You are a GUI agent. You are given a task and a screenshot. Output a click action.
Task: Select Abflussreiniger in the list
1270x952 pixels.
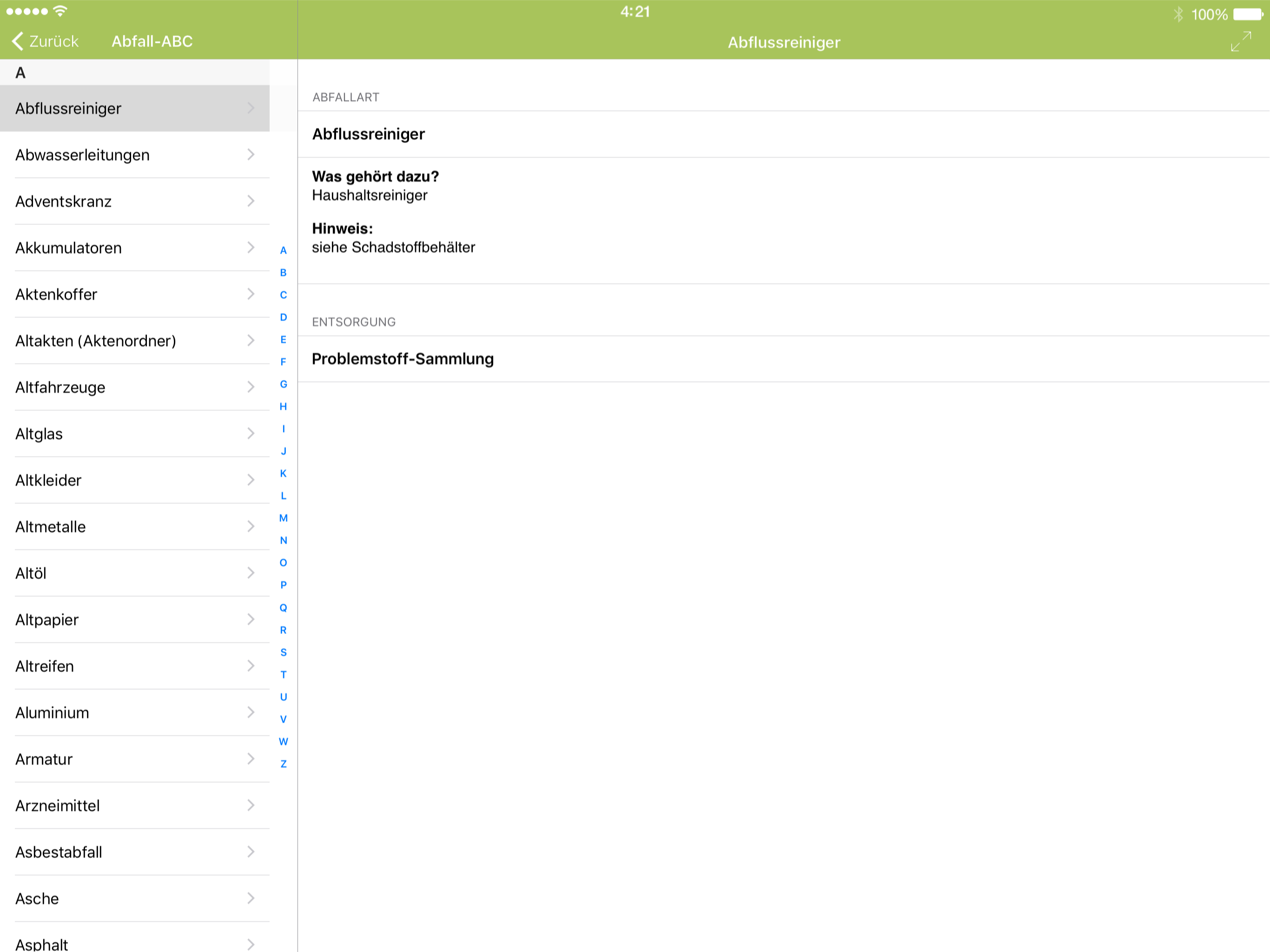click(x=134, y=108)
